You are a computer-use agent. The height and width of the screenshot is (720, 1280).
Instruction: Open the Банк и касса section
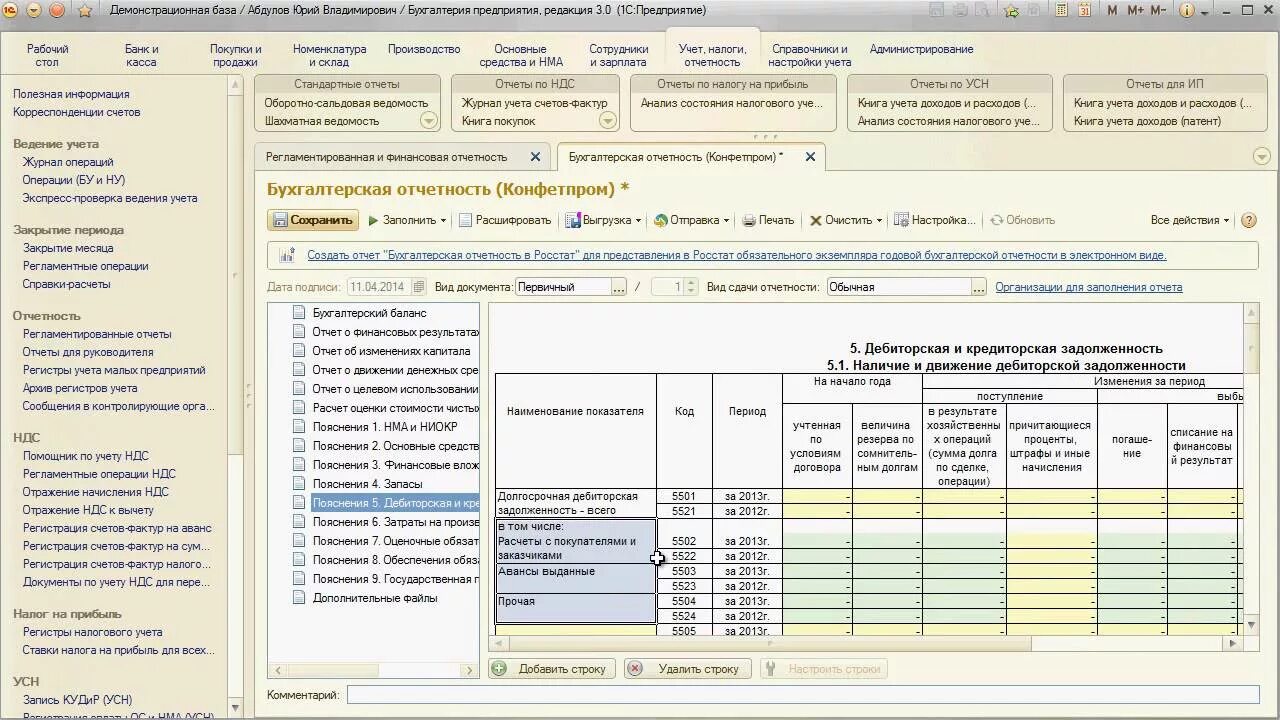[x=141, y=55]
